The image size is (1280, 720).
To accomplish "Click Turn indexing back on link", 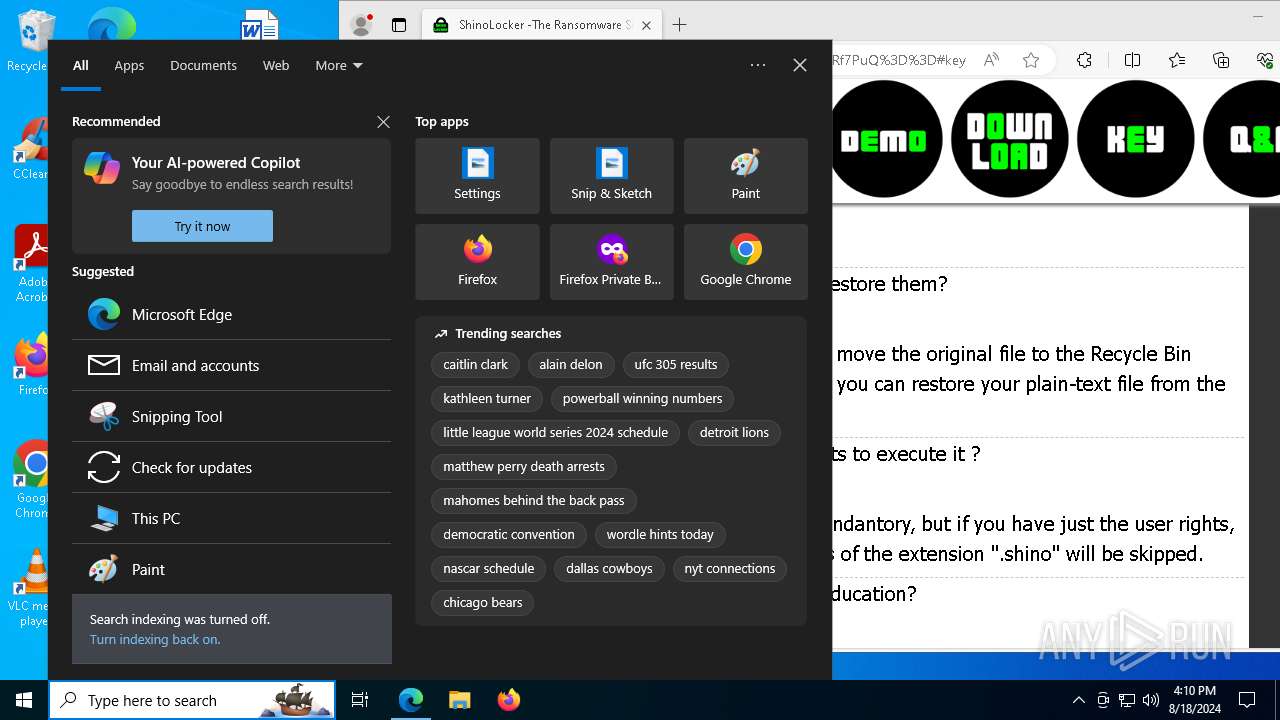I will [155, 639].
